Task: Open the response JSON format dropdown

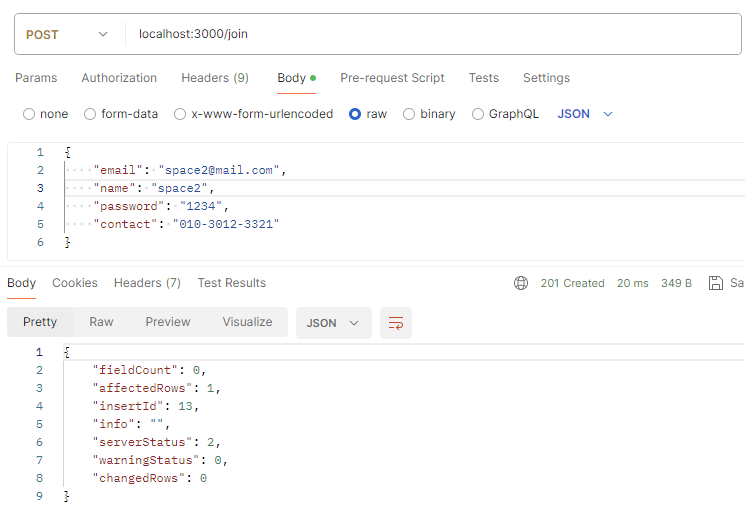Action: [x=334, y=323]
